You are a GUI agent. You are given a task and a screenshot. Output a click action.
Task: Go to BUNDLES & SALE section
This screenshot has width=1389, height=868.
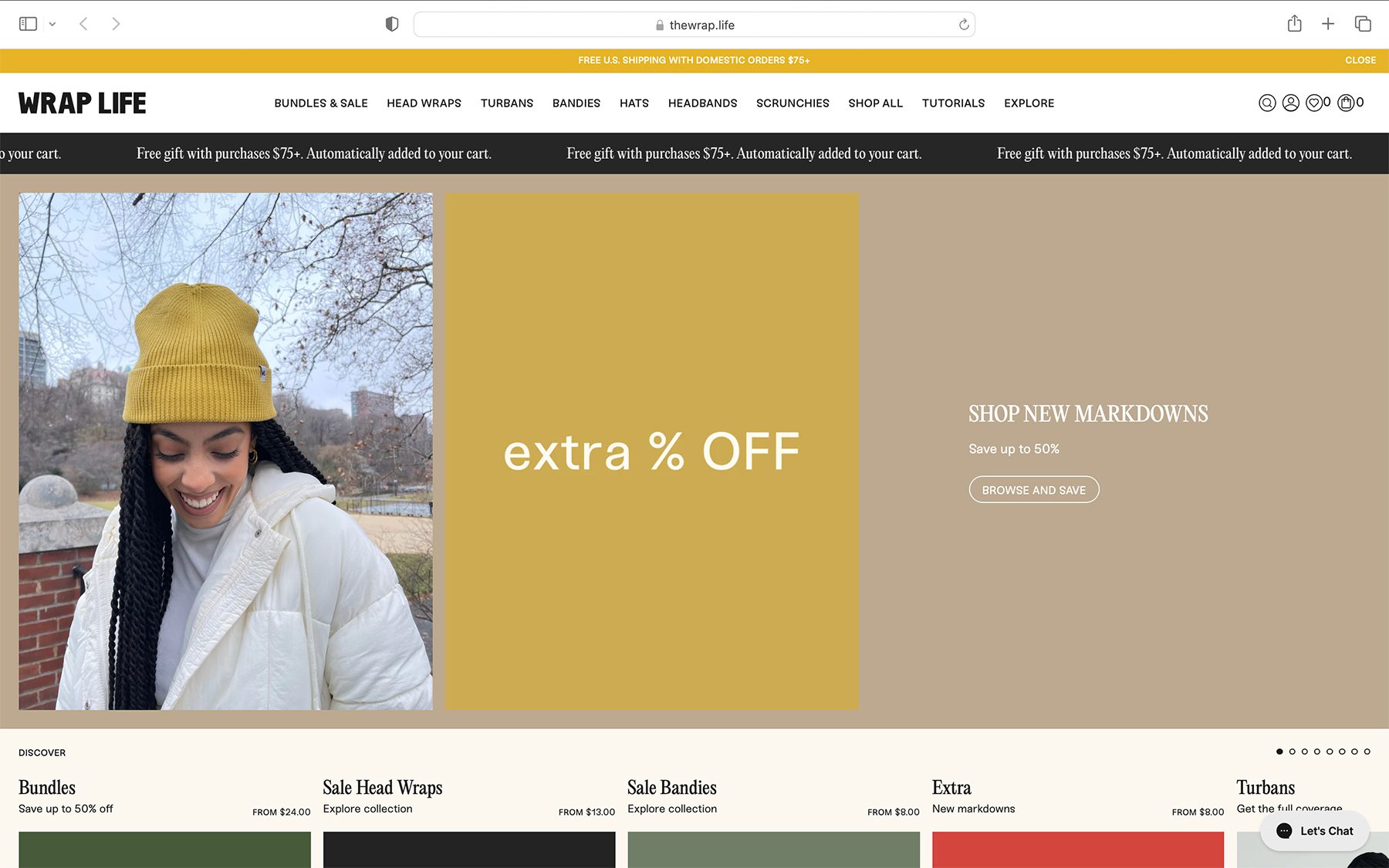coord(320,103)
